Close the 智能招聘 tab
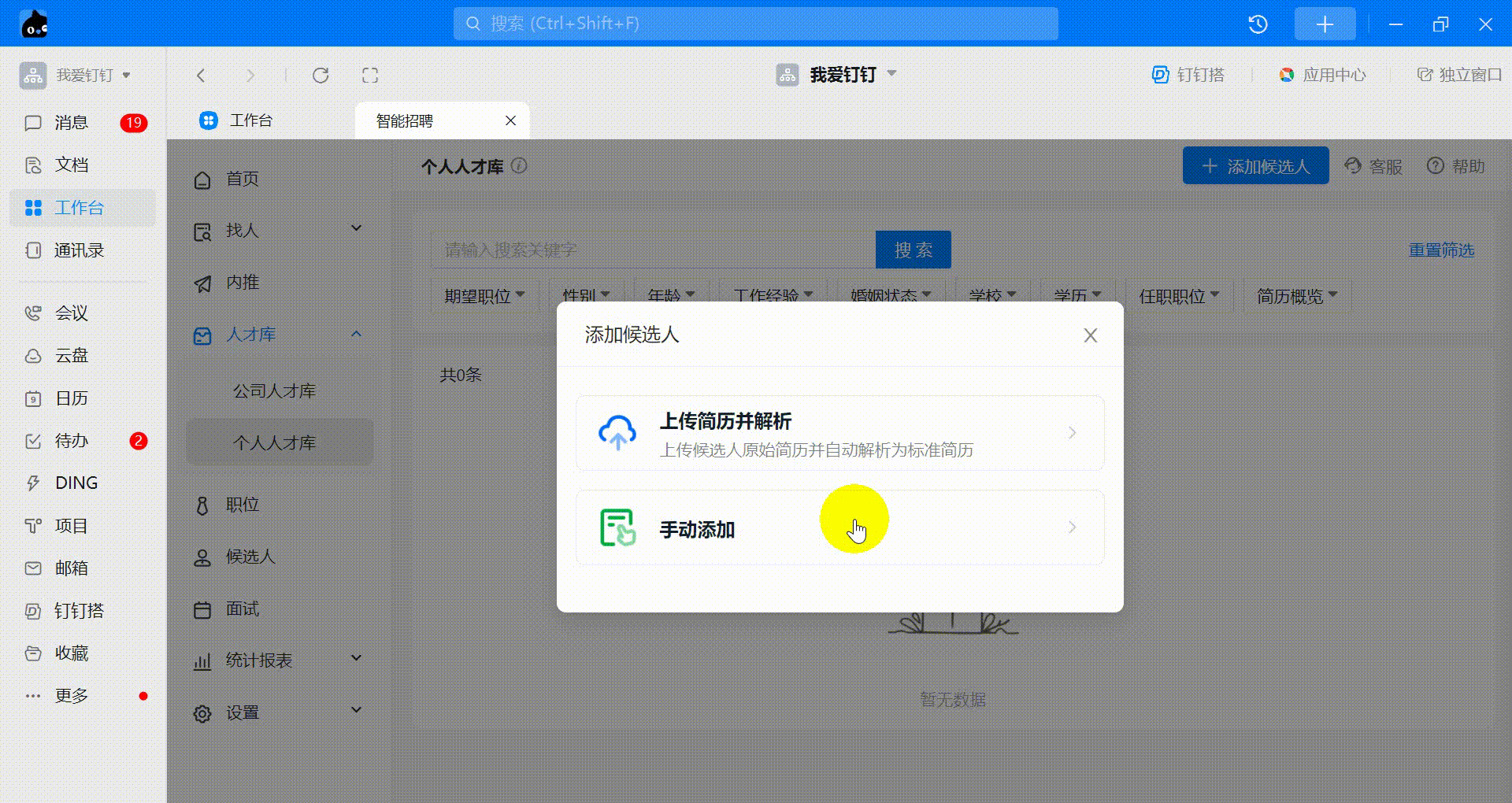The image size is (1512, 803). tap(510, 120)
